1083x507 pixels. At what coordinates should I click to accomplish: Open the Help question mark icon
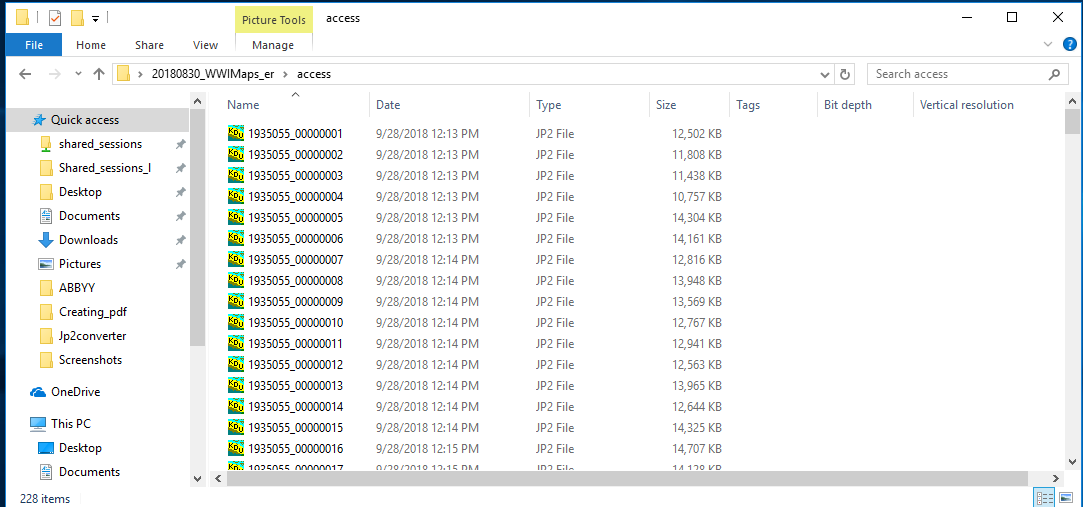[1069, 44]
